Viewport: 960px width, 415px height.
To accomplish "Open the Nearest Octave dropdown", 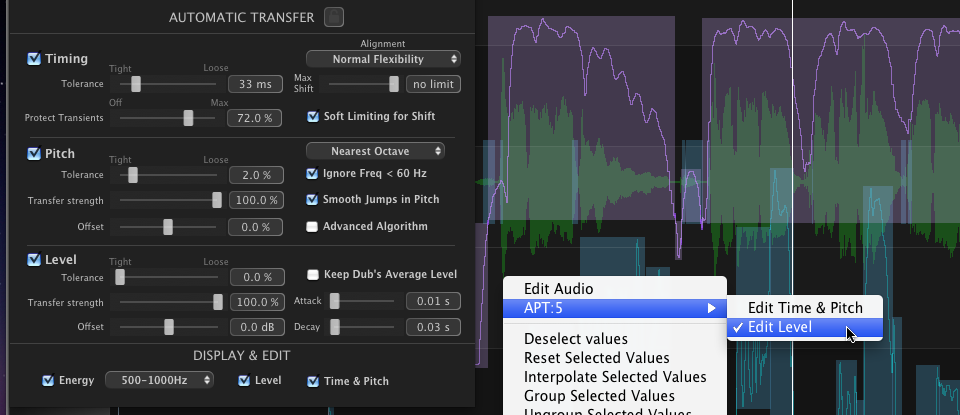I will [376, 151].
